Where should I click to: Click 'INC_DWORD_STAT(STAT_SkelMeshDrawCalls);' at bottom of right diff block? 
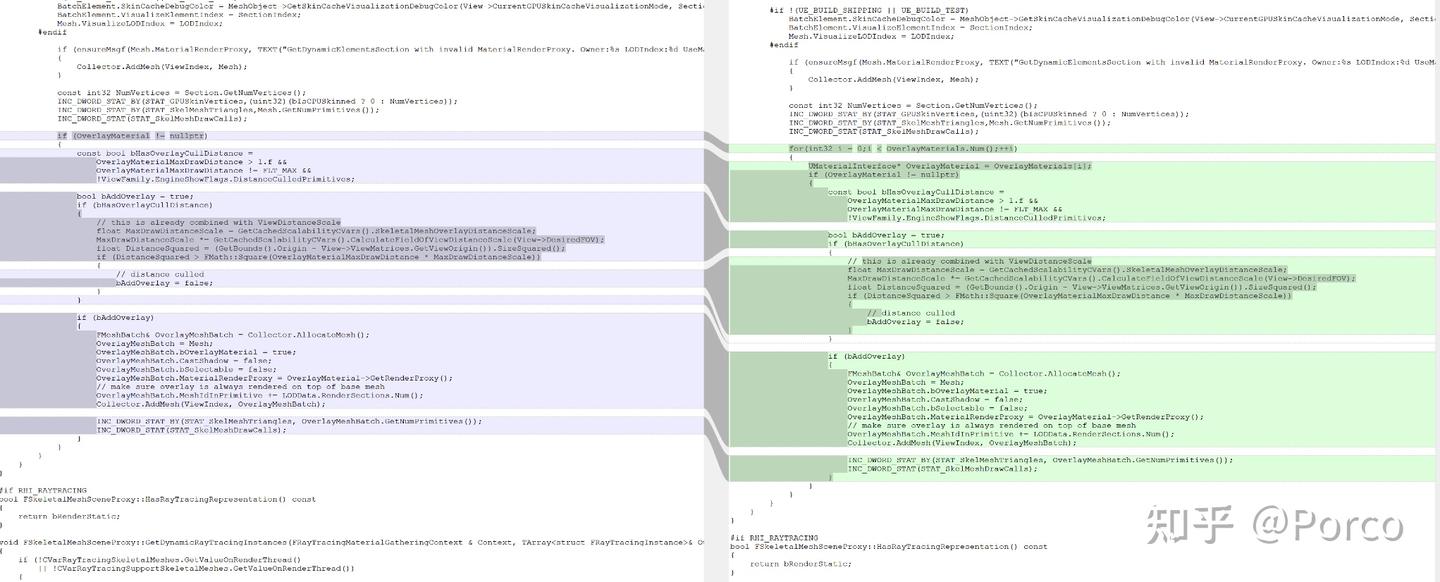pyautogui.click(x=942, y=468)
